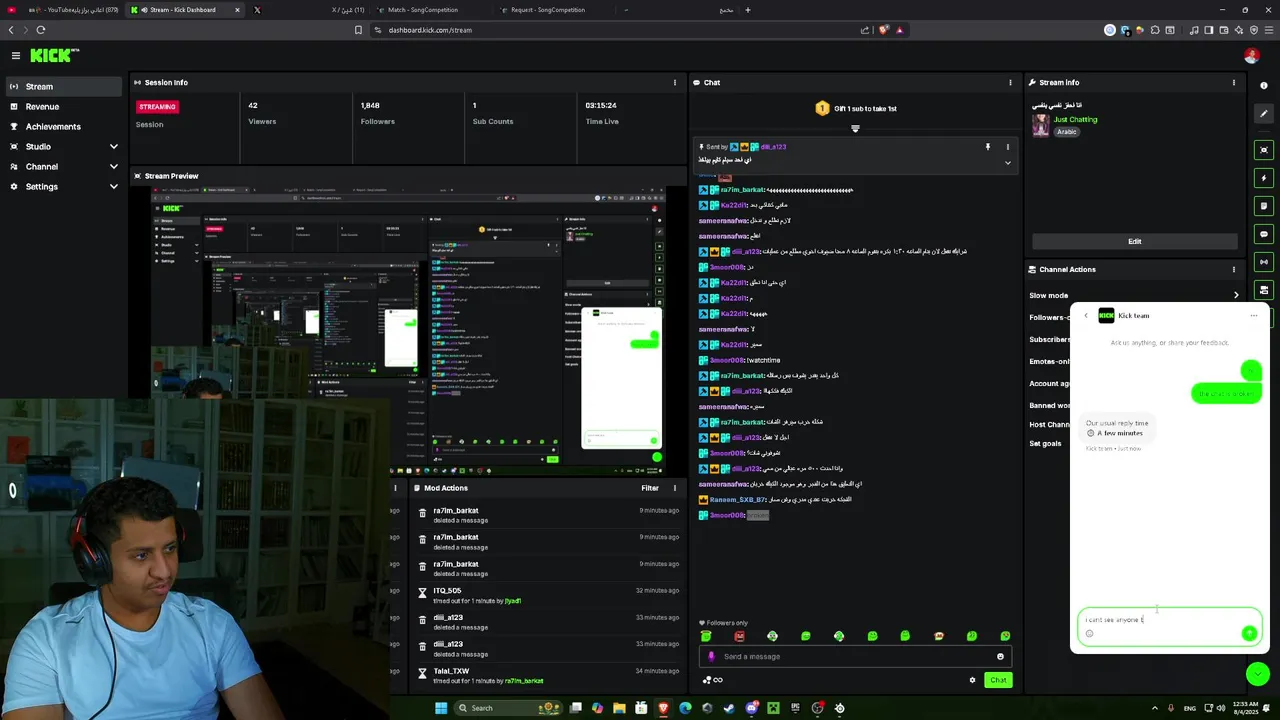Open Achievements section in sidebar
The height and width of the screenshot is (720, 1280).
tap(64, 126)
